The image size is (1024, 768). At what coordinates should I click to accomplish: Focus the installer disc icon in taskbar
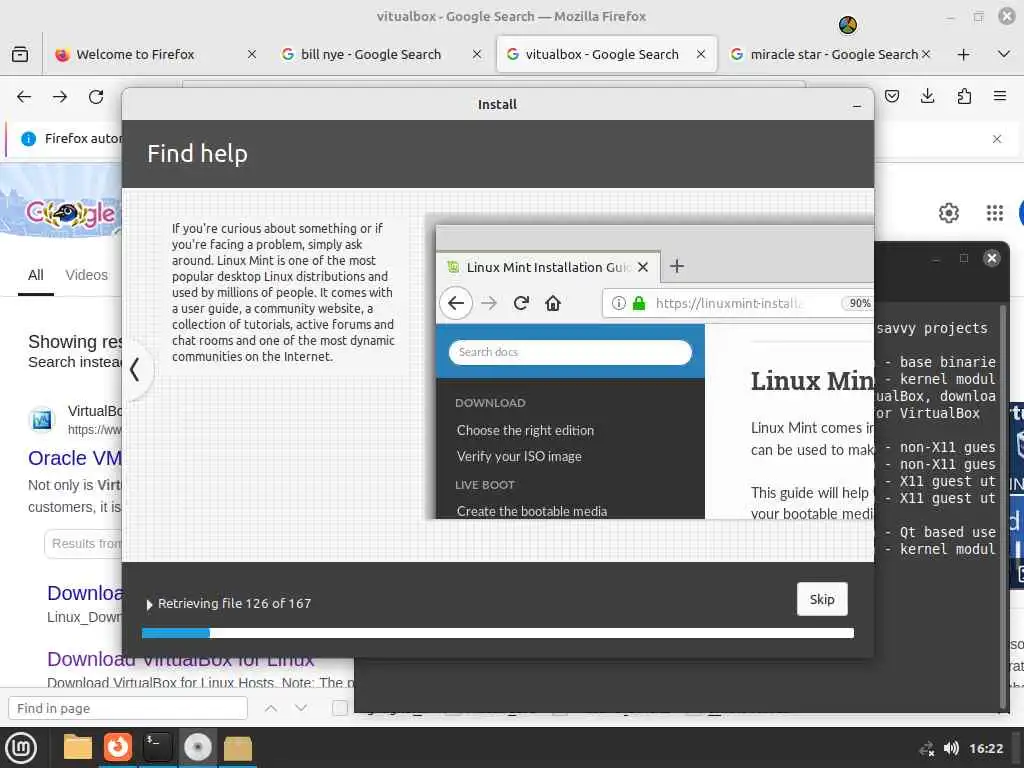tap(198, 748)
